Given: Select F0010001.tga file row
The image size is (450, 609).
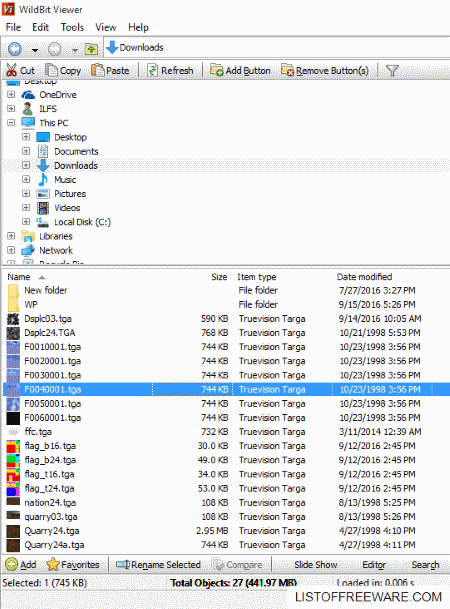Looking at the screenshot, I should click(226, 347).
